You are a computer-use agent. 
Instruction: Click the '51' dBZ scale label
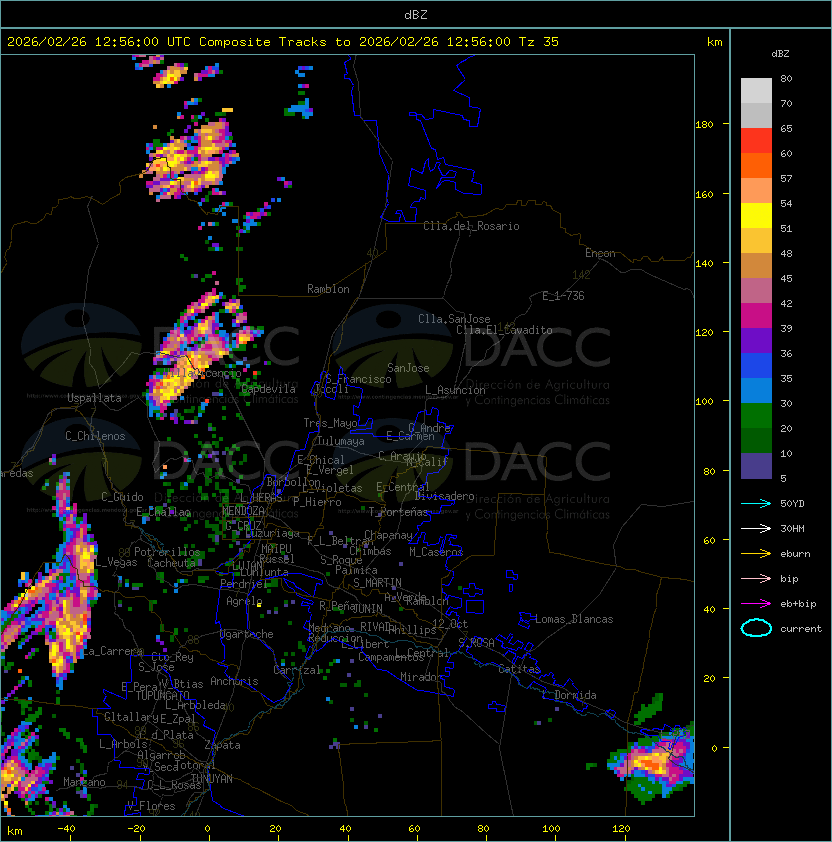pyautogui.click(x=786, y=228)
